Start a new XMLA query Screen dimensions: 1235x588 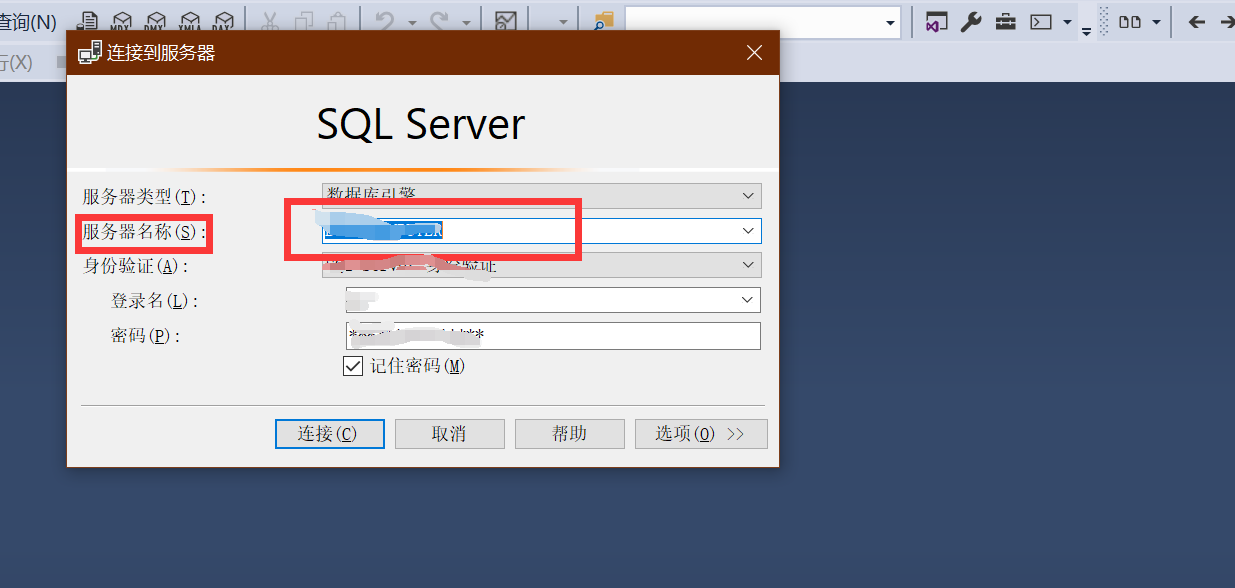coord(189,21)
